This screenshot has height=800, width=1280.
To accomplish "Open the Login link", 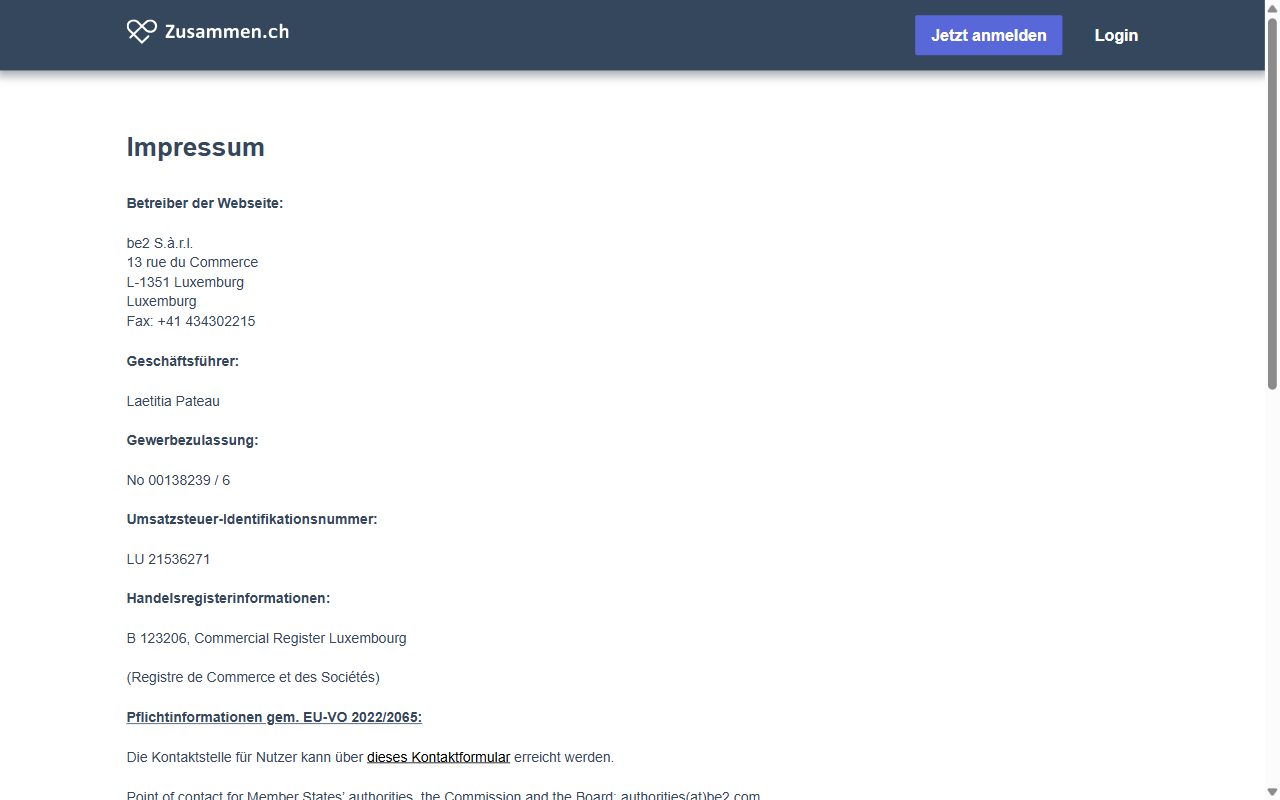I will click(1116, 35).
